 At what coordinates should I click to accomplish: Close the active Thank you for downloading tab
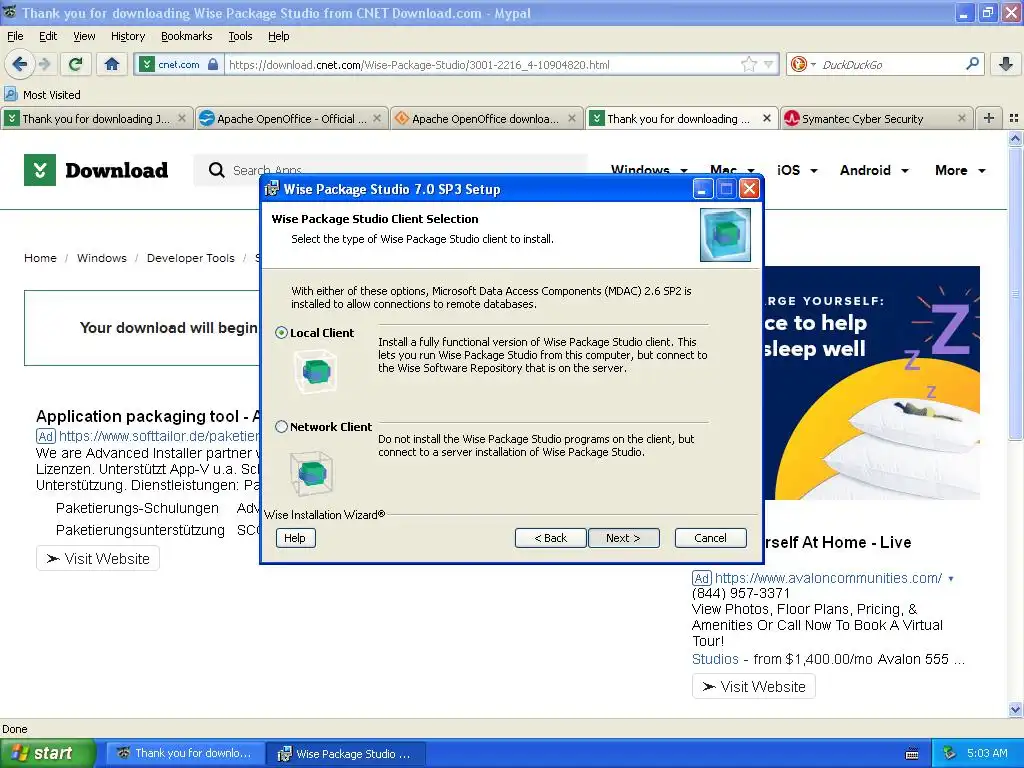(x=767, y=118)
